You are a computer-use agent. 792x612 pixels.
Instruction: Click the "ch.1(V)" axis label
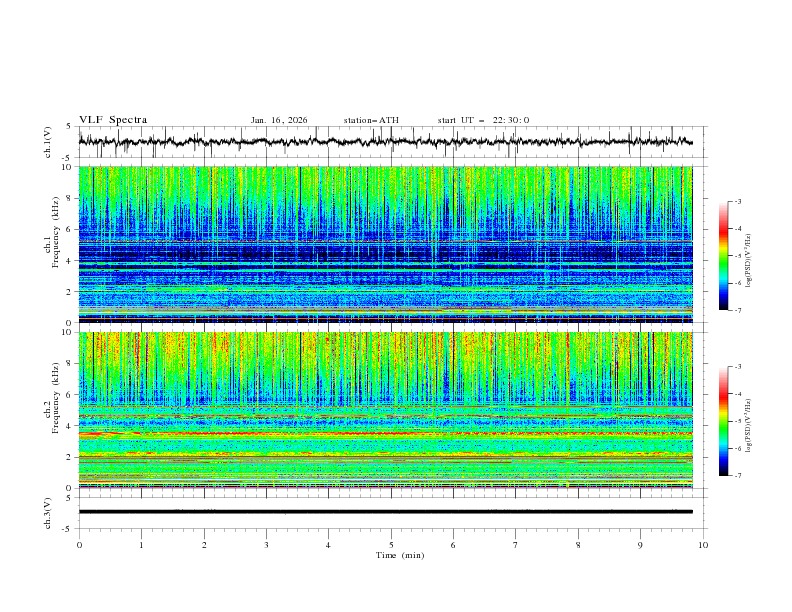[x=48, y=142]
